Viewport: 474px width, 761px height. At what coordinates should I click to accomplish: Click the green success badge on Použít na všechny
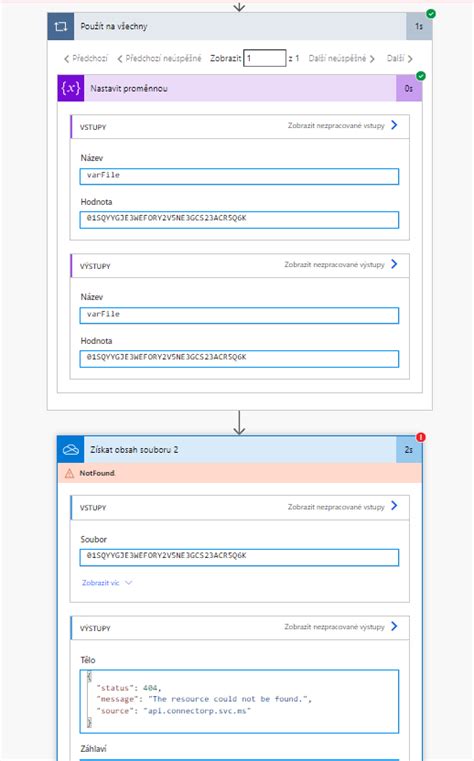431,14
